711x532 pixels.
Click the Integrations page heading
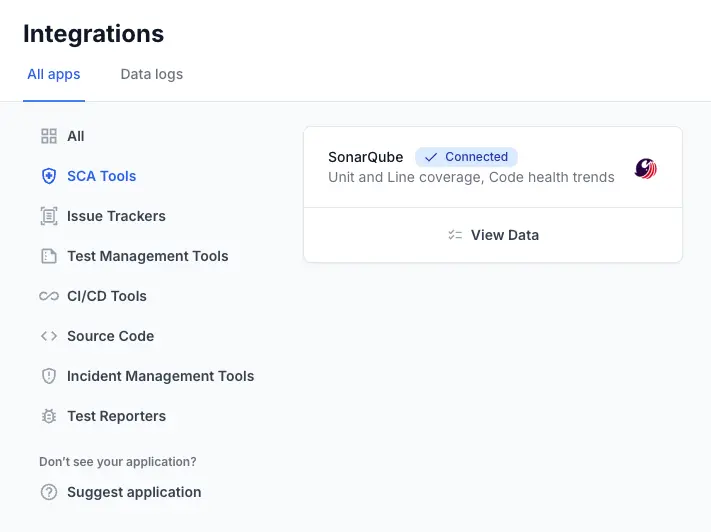(93, 34)
